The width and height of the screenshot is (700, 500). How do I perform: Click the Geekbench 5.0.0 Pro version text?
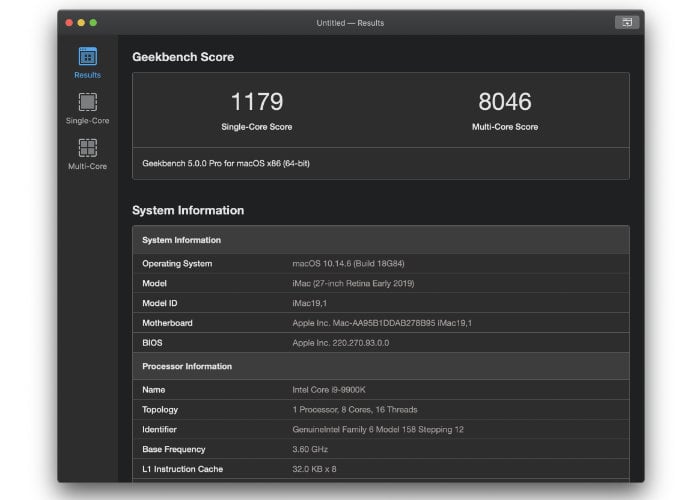[226, 163]
